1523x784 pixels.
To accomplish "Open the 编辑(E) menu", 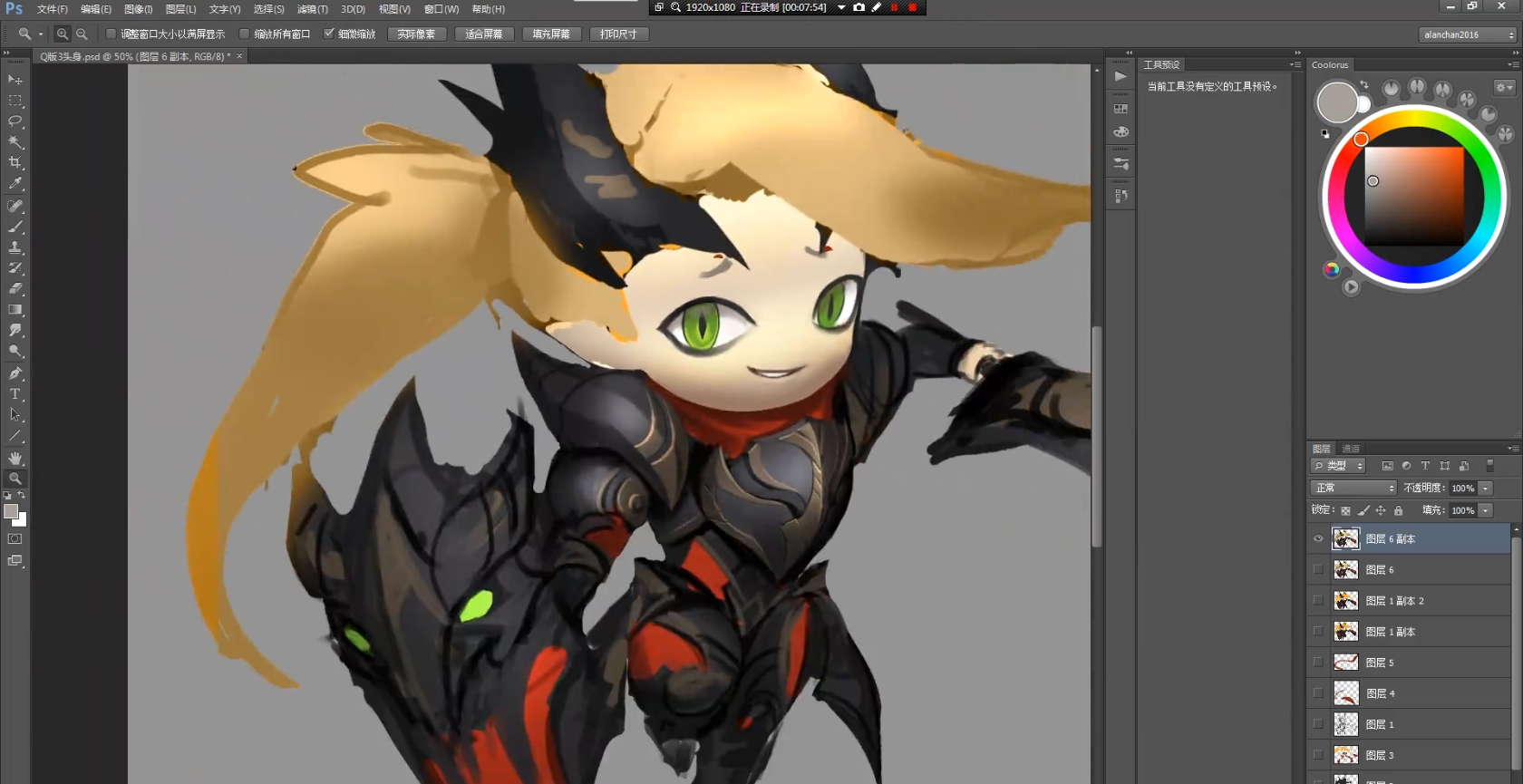I will tap(96, 9).
